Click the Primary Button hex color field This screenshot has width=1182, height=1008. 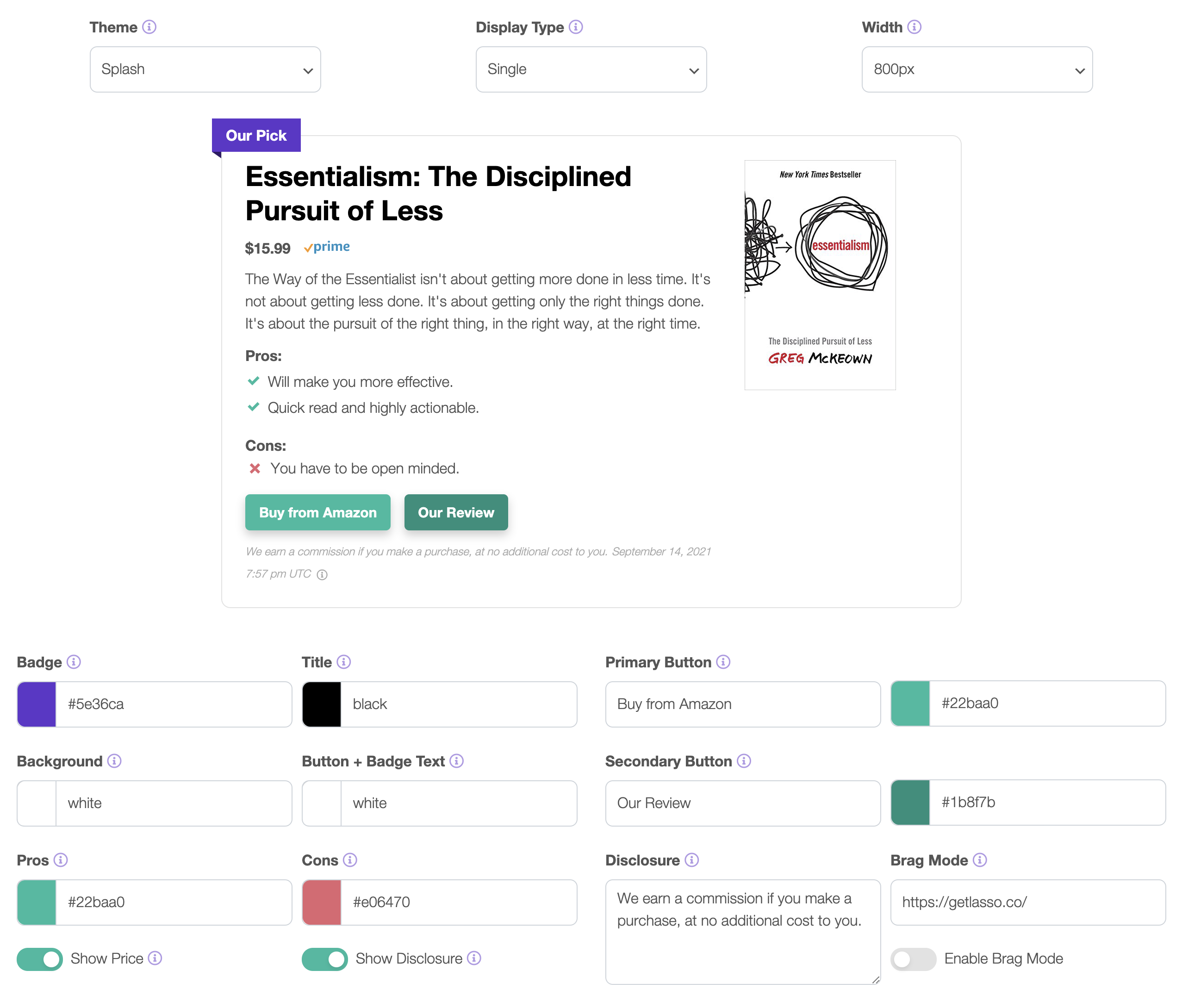[x=1048, y=703]
